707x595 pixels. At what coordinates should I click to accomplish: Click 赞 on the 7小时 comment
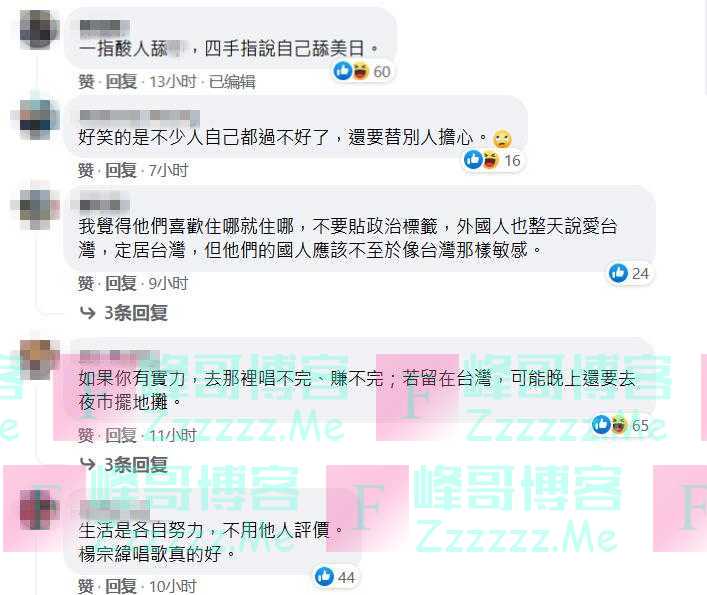86,170
